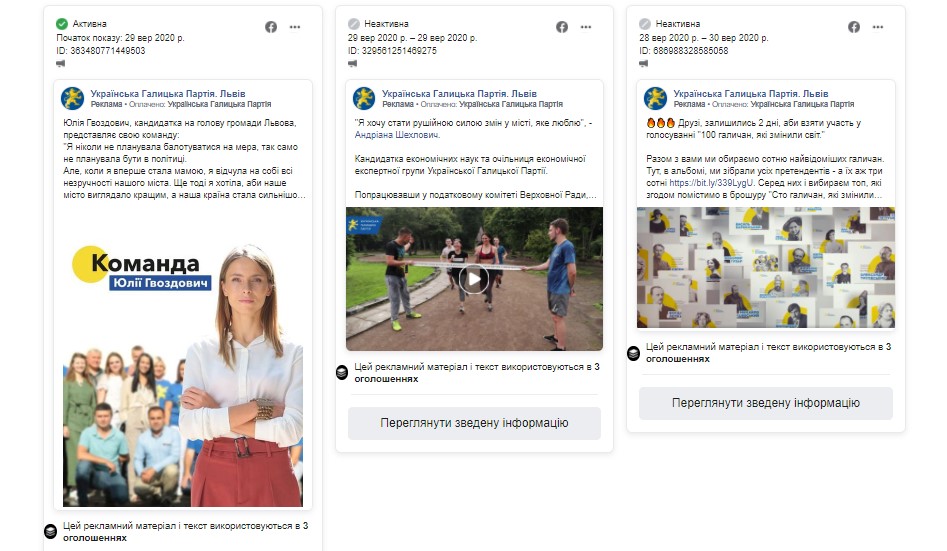Click party logo avatar in Юлія Гвоздович ad
This screenshot has width=947, height=551.
pos(72,98)
